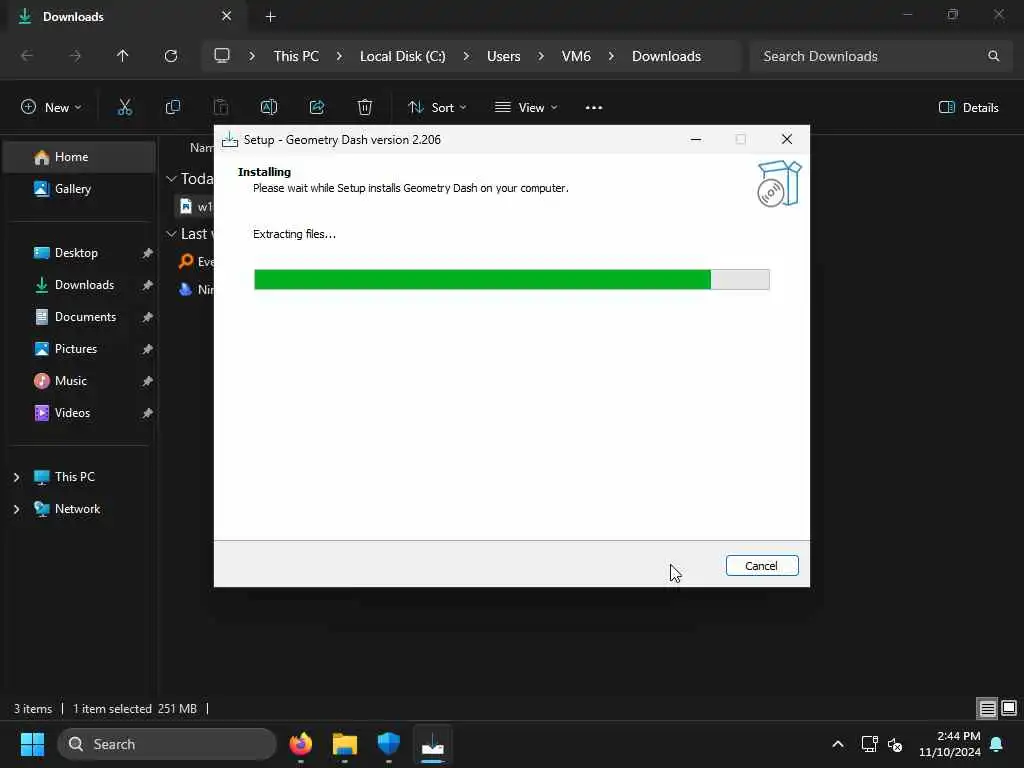1024x768 pixels.
Task: Refresh the Downloads folder
Action: tap(171, 56)
